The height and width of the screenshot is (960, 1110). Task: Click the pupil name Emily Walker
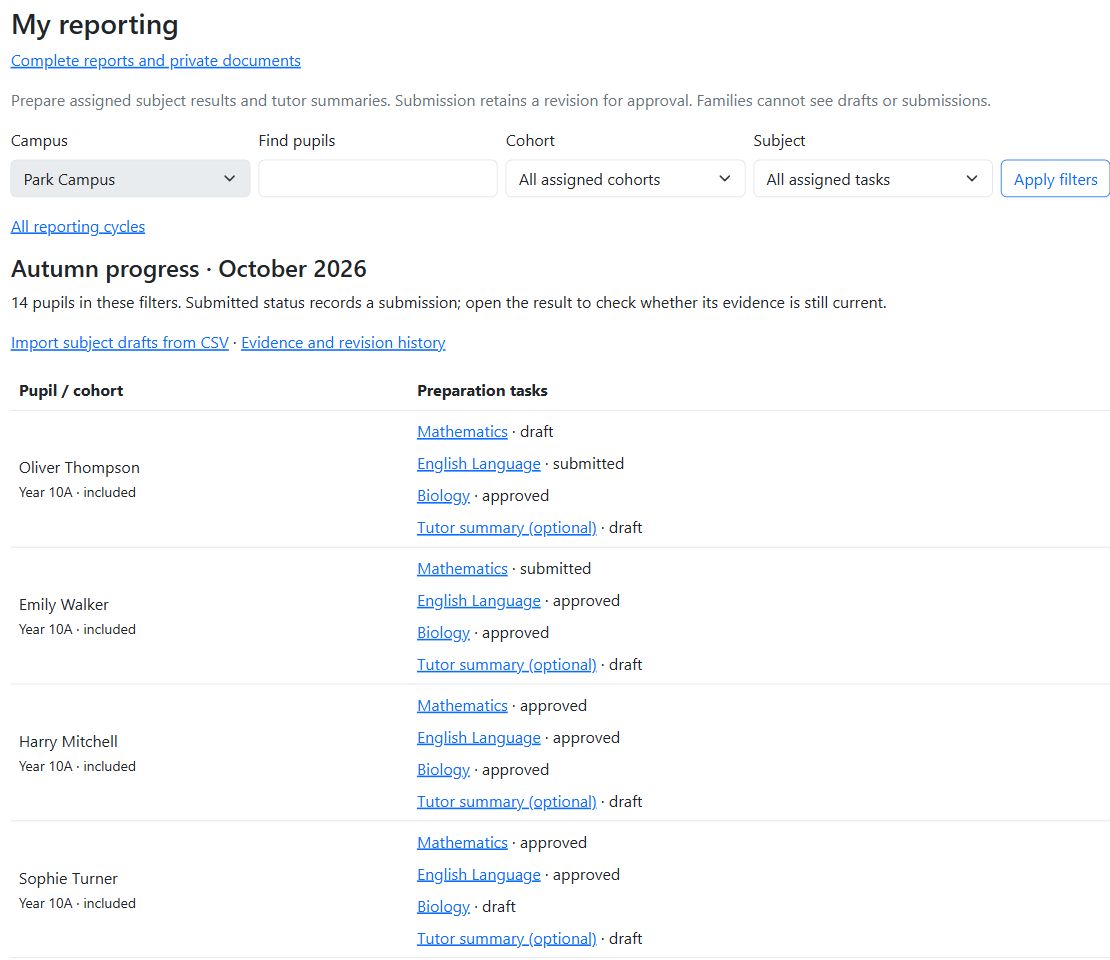pyautogui.click(x=64, y=605)
